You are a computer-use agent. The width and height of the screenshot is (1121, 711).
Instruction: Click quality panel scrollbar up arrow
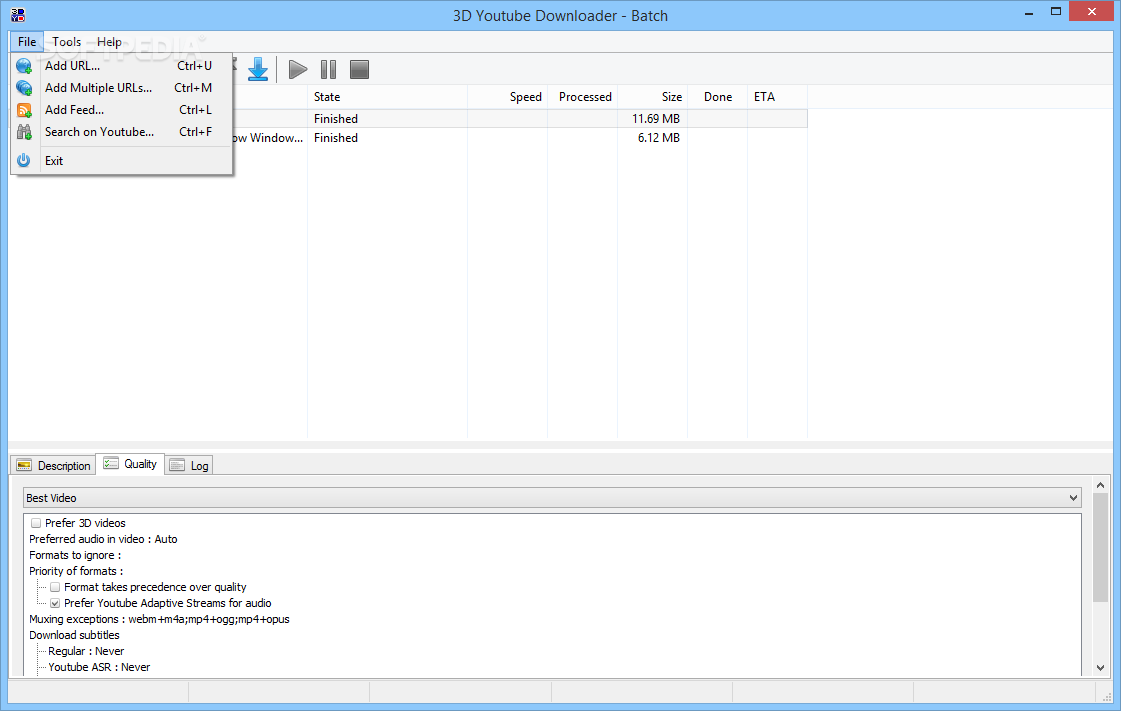1100,485
